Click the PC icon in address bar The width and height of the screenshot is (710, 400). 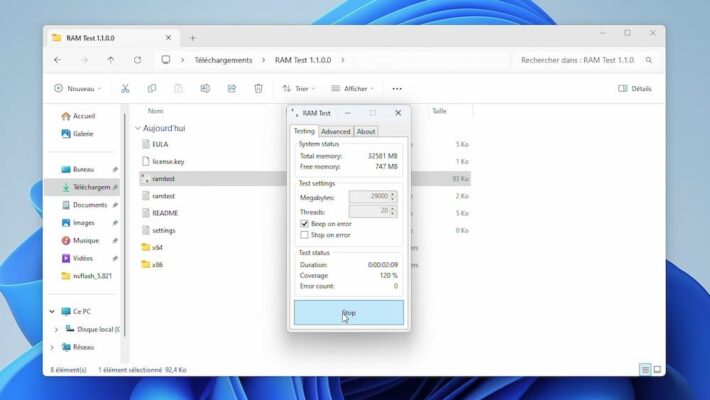pos(166,60)
